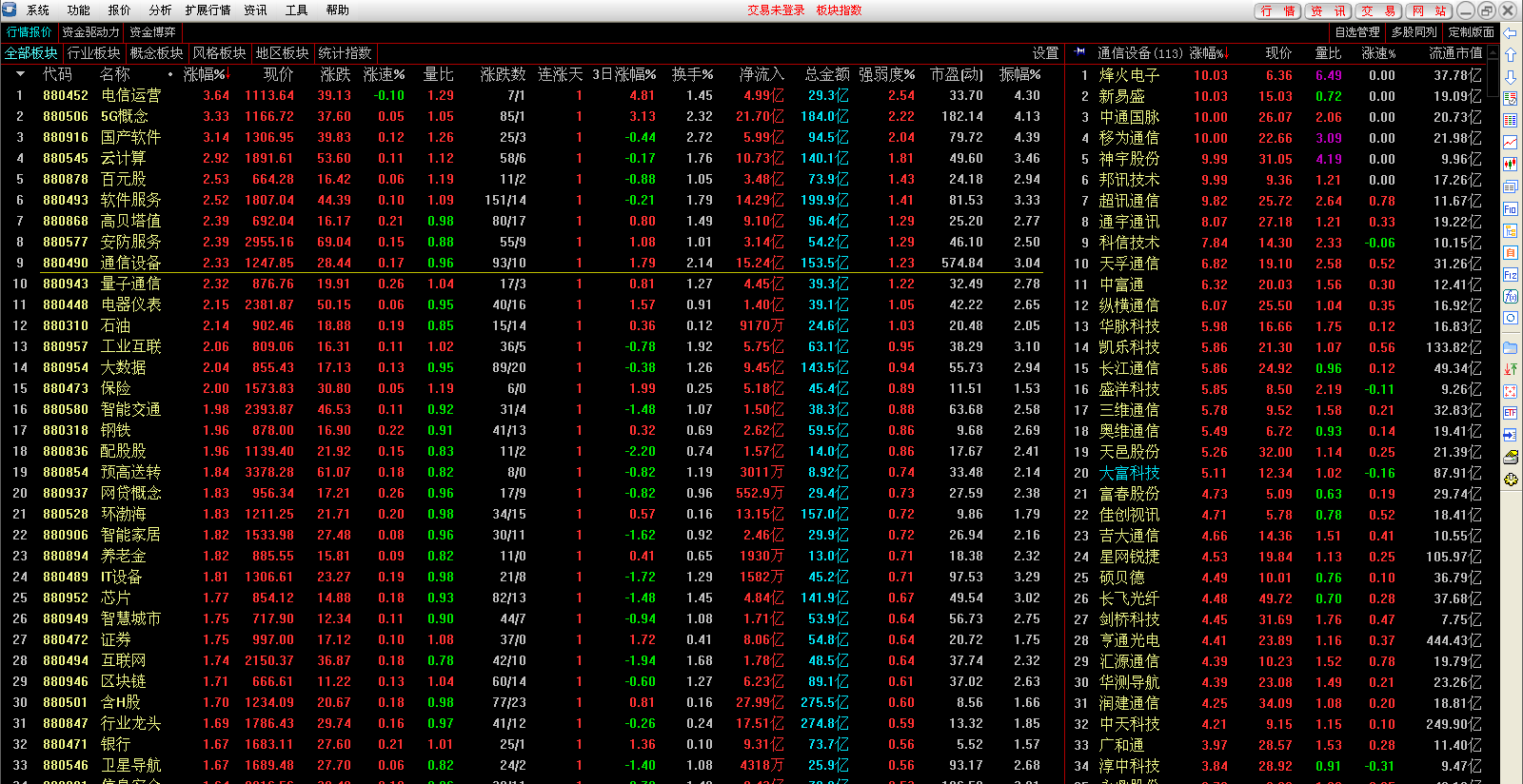The width and height of the screenshot is (1523, 784).
Task: Click the blue arrow export icon in sidebar
Action: click(1511, 435)
